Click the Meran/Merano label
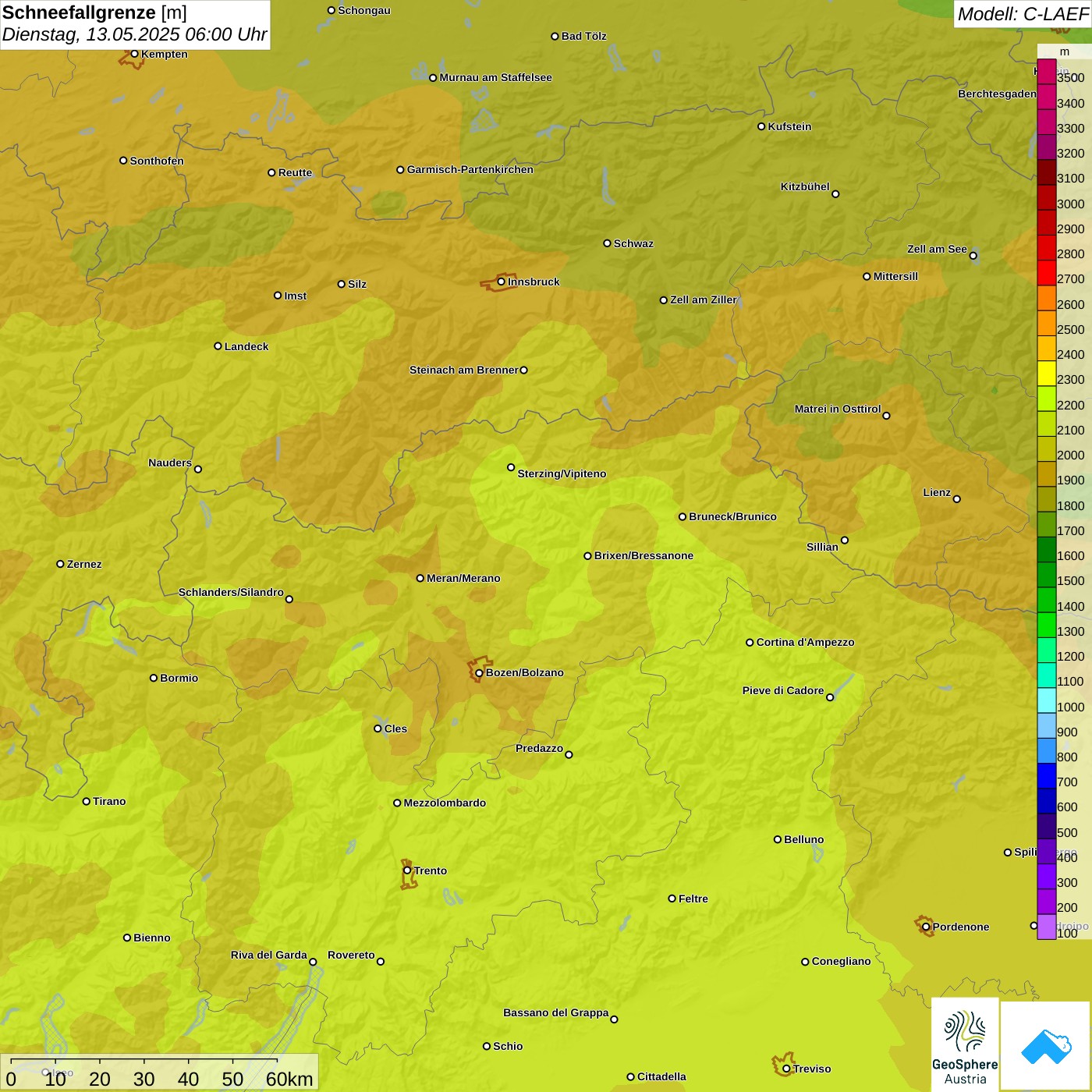The width and height of the screenshot is (1092, 1092). (463, 578)
